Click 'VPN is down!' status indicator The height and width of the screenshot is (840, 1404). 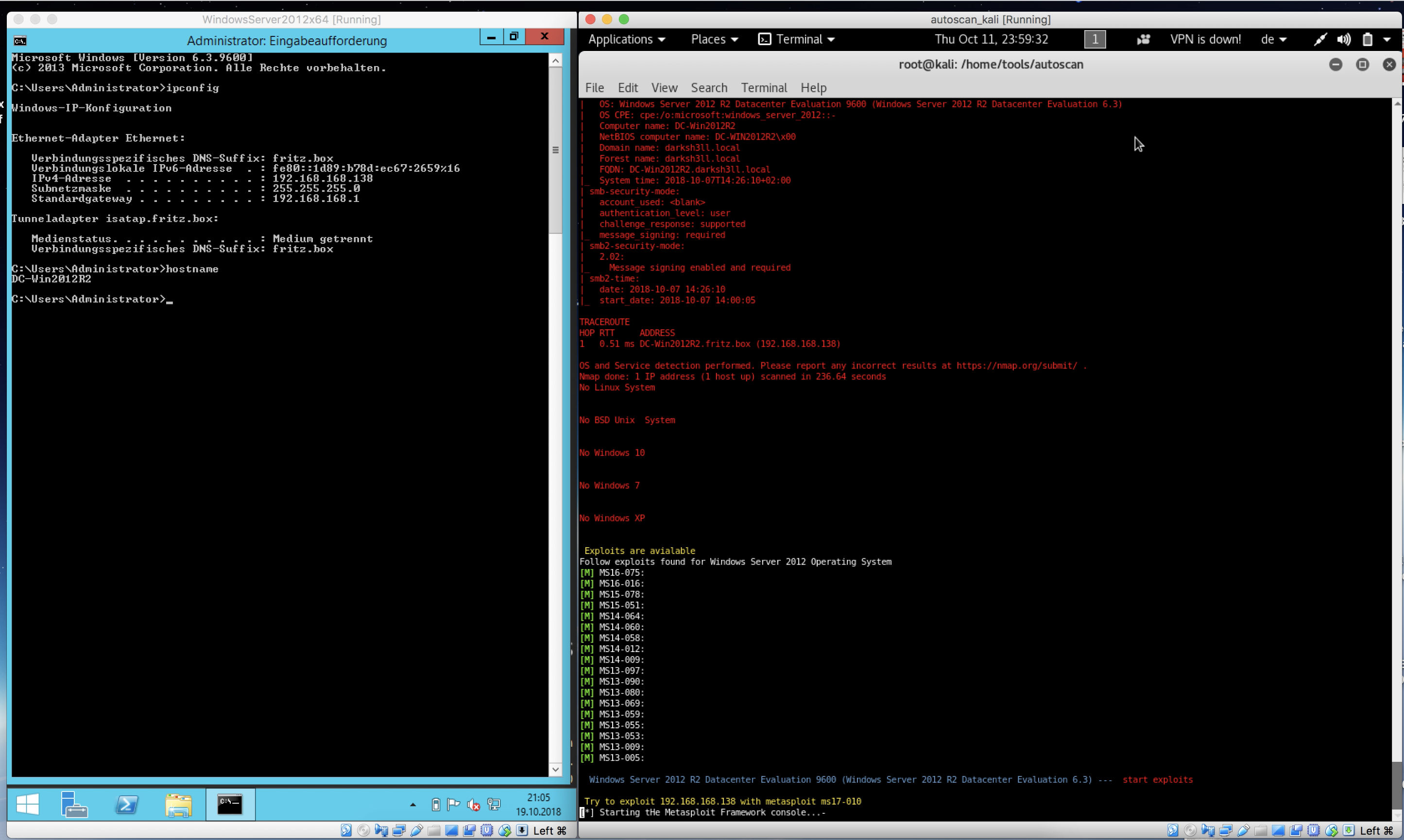(1205, 39)
